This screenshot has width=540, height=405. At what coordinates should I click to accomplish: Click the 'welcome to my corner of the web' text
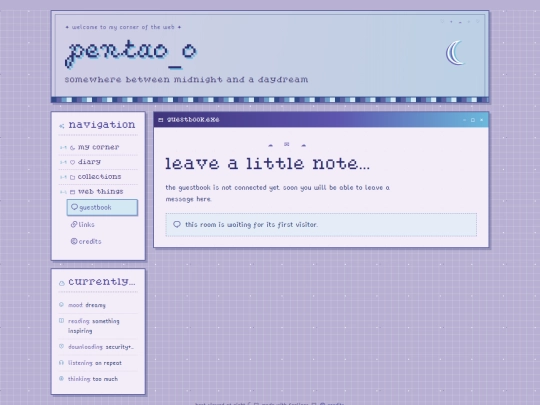123,27
